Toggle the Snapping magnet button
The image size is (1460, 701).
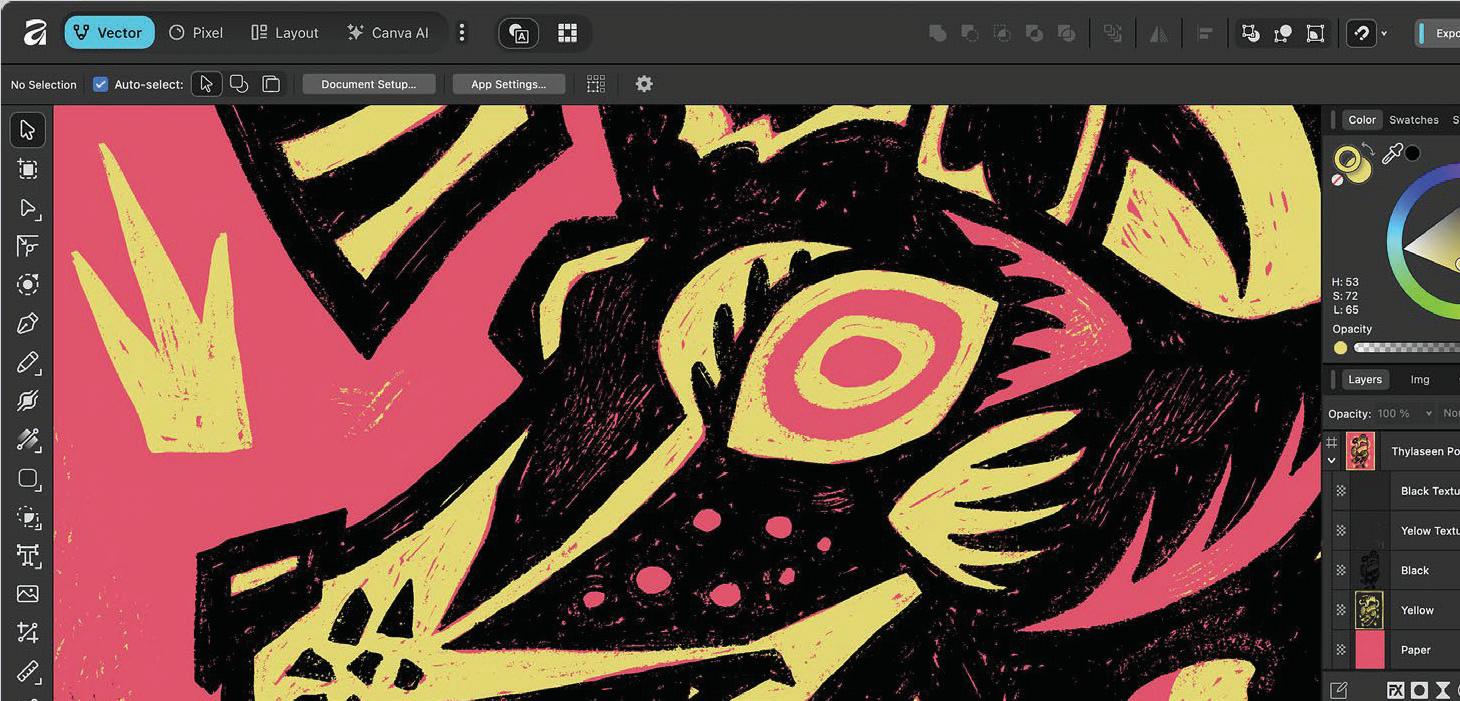pyautogui.click(x=1361, y=33)
